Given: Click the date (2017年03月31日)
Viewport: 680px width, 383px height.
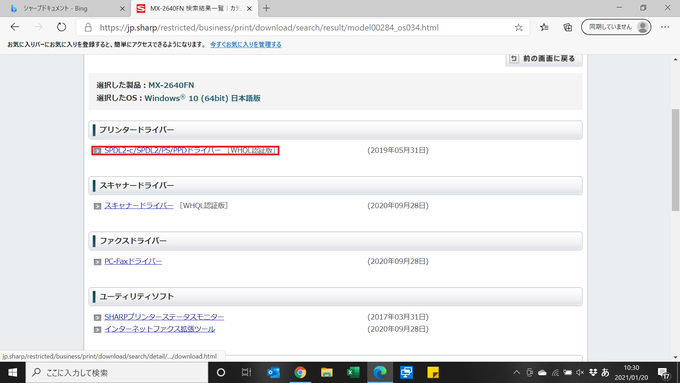Looking at the screenshot, I should click(x=398, y=317).
